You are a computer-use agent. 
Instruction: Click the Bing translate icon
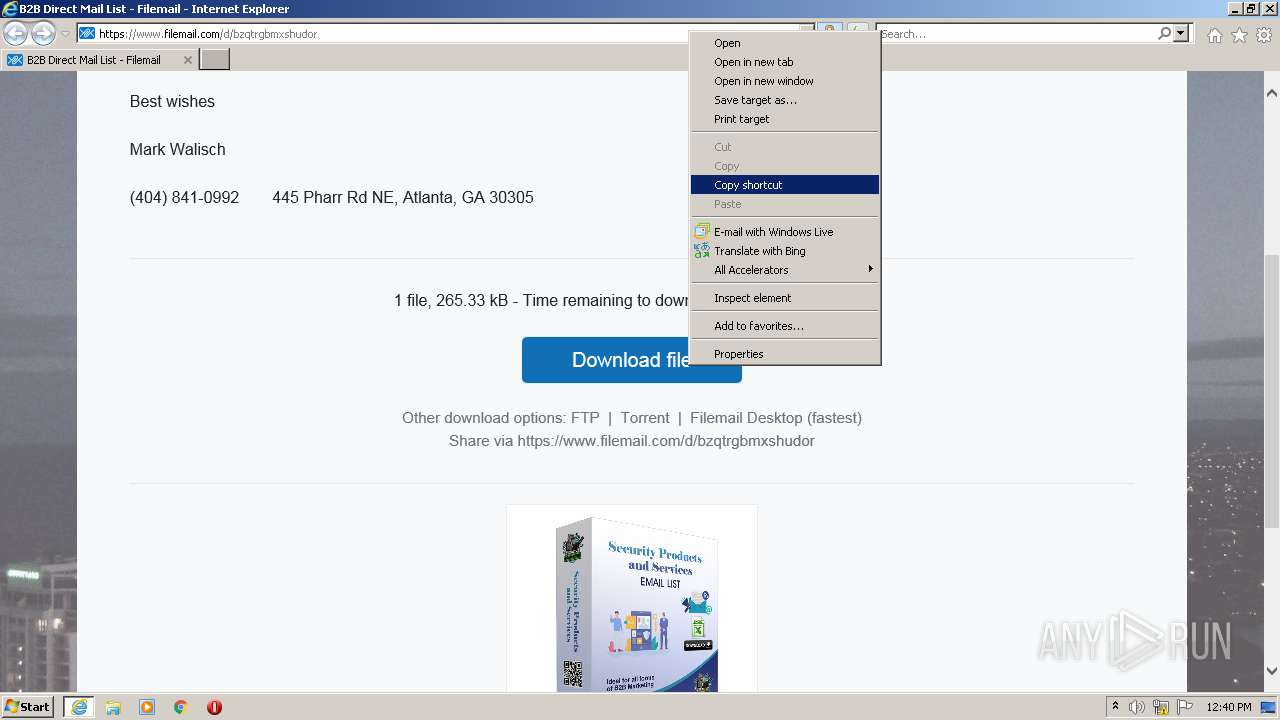click(x=702, y=251)
